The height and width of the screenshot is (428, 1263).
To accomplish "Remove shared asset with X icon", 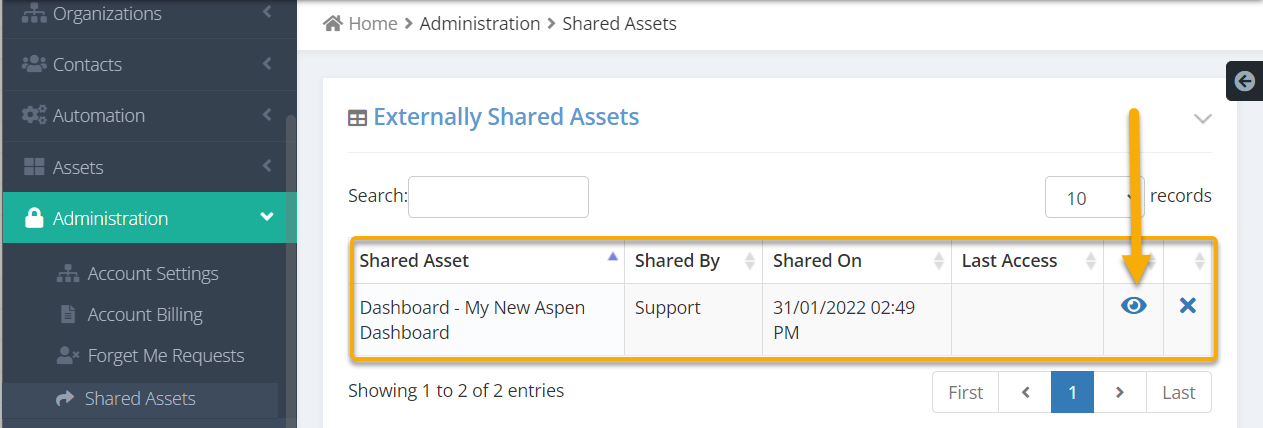I will [1188, 306].
